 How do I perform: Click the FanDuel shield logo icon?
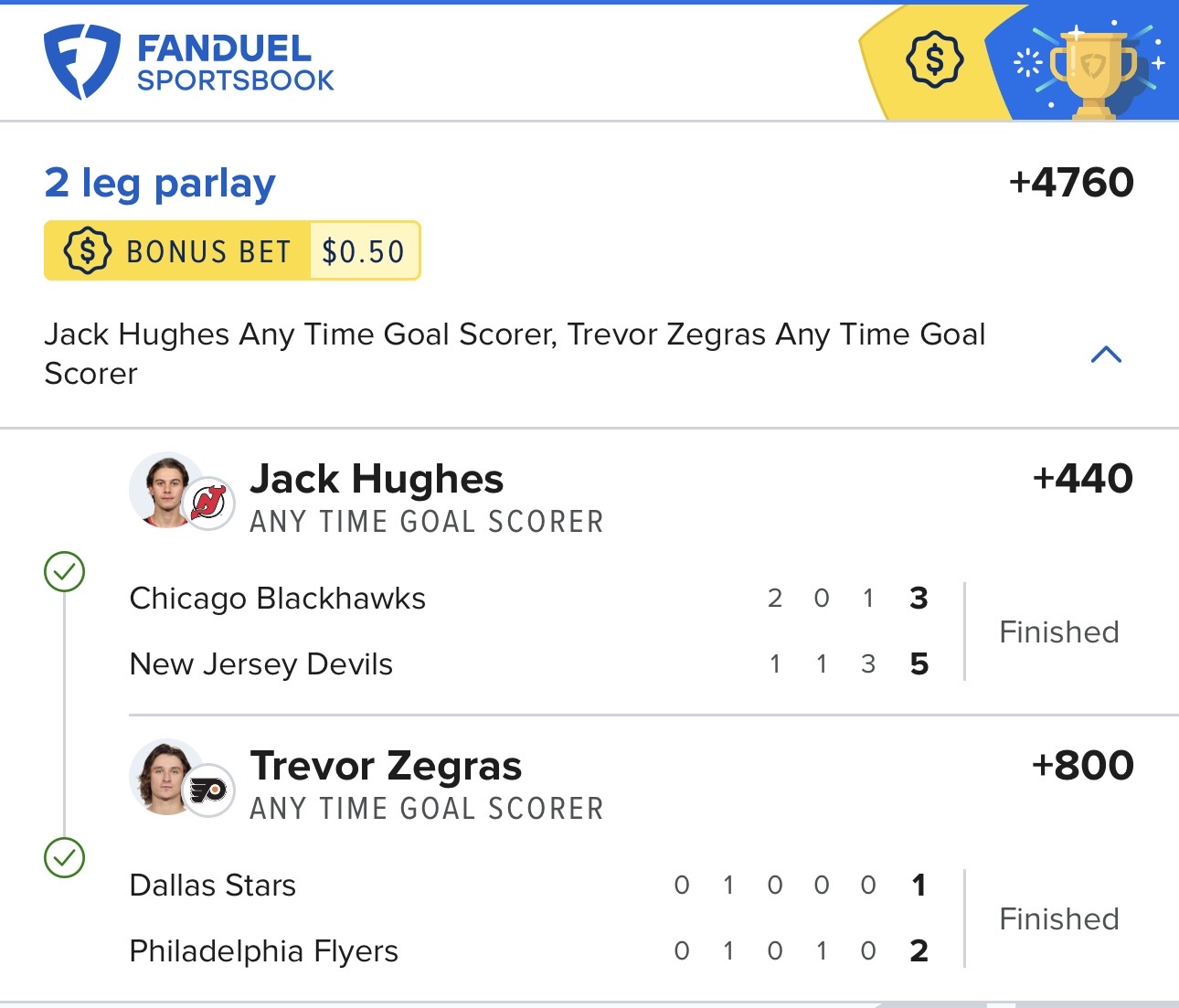click(x=81, y=60)
